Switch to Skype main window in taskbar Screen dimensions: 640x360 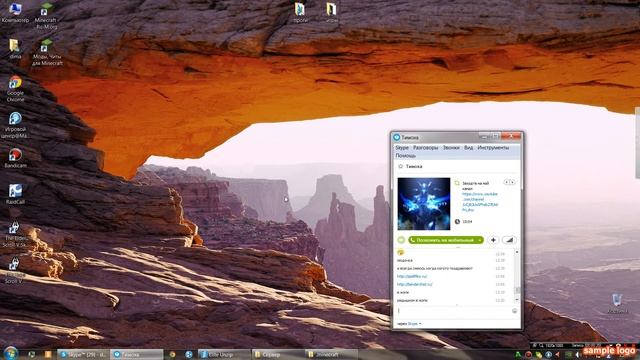click(83, 354)
